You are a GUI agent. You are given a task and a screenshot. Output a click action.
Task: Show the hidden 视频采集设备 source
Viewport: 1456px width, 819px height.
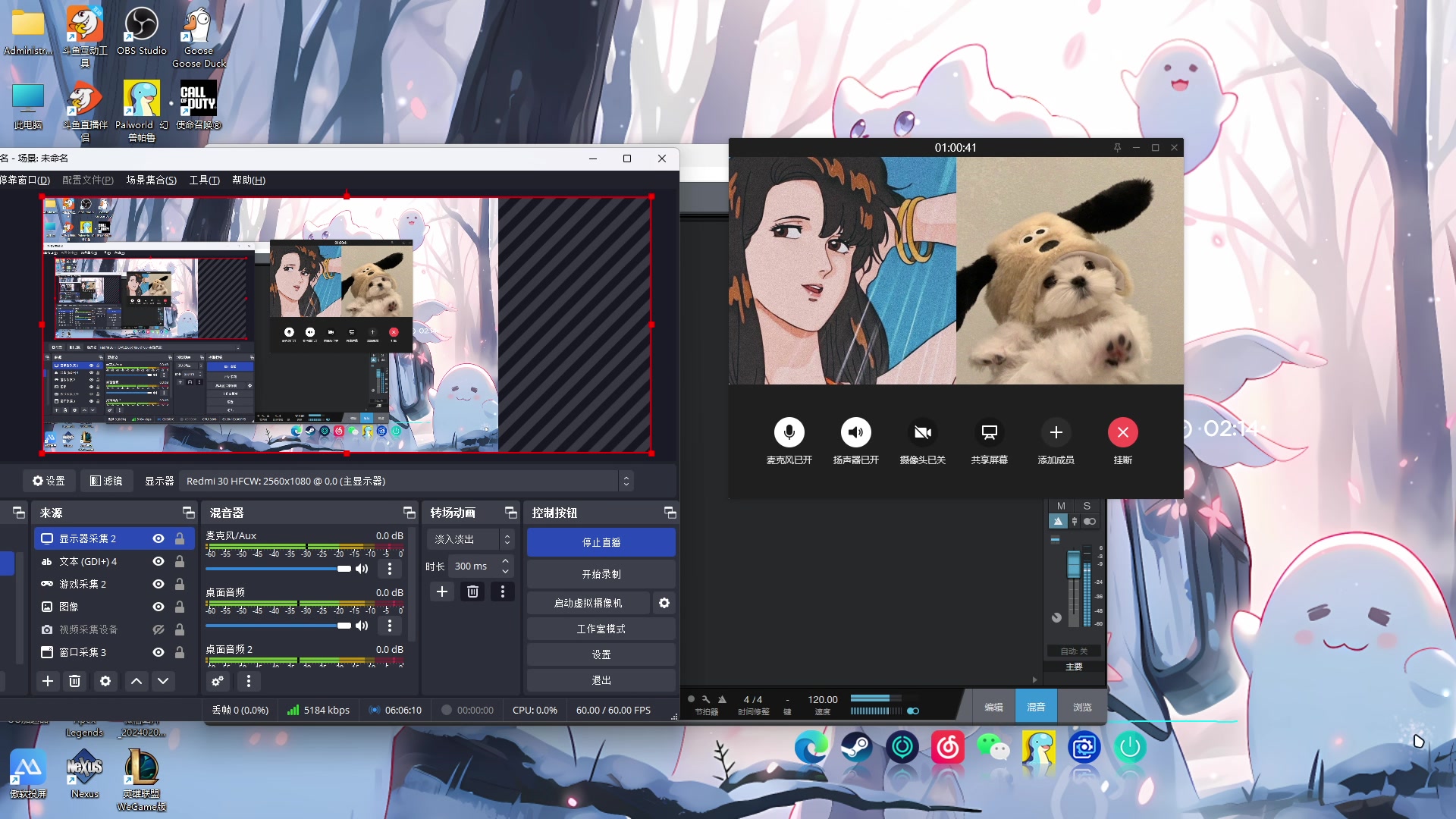158,629
